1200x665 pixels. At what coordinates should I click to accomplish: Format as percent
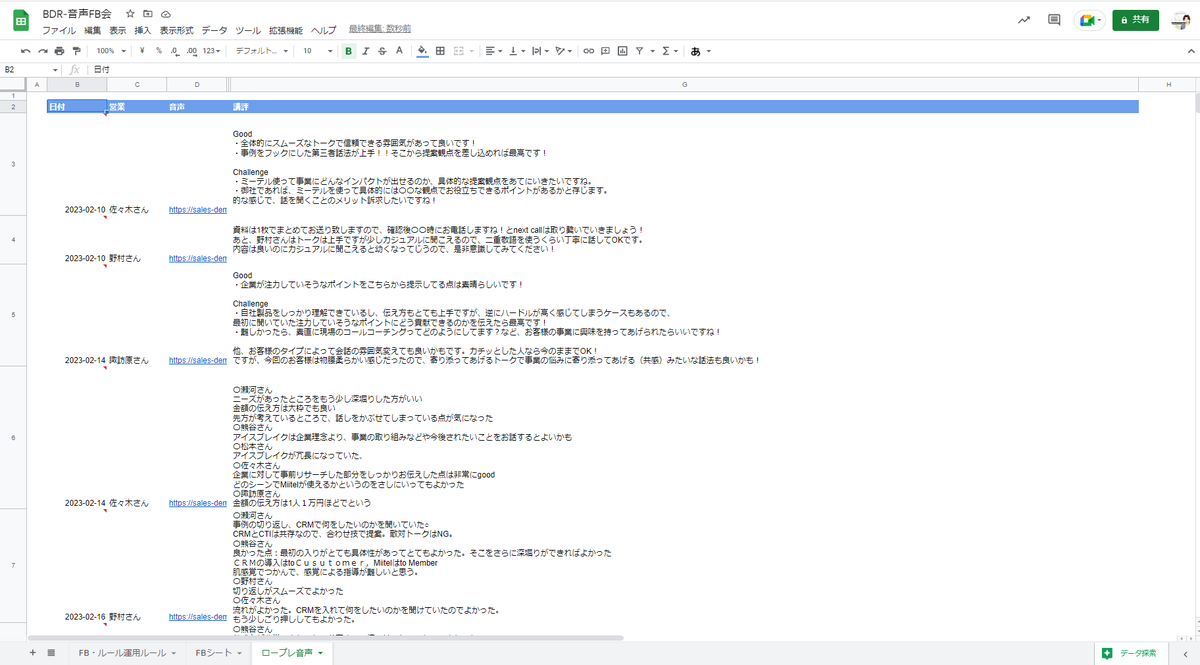[159, 50]
